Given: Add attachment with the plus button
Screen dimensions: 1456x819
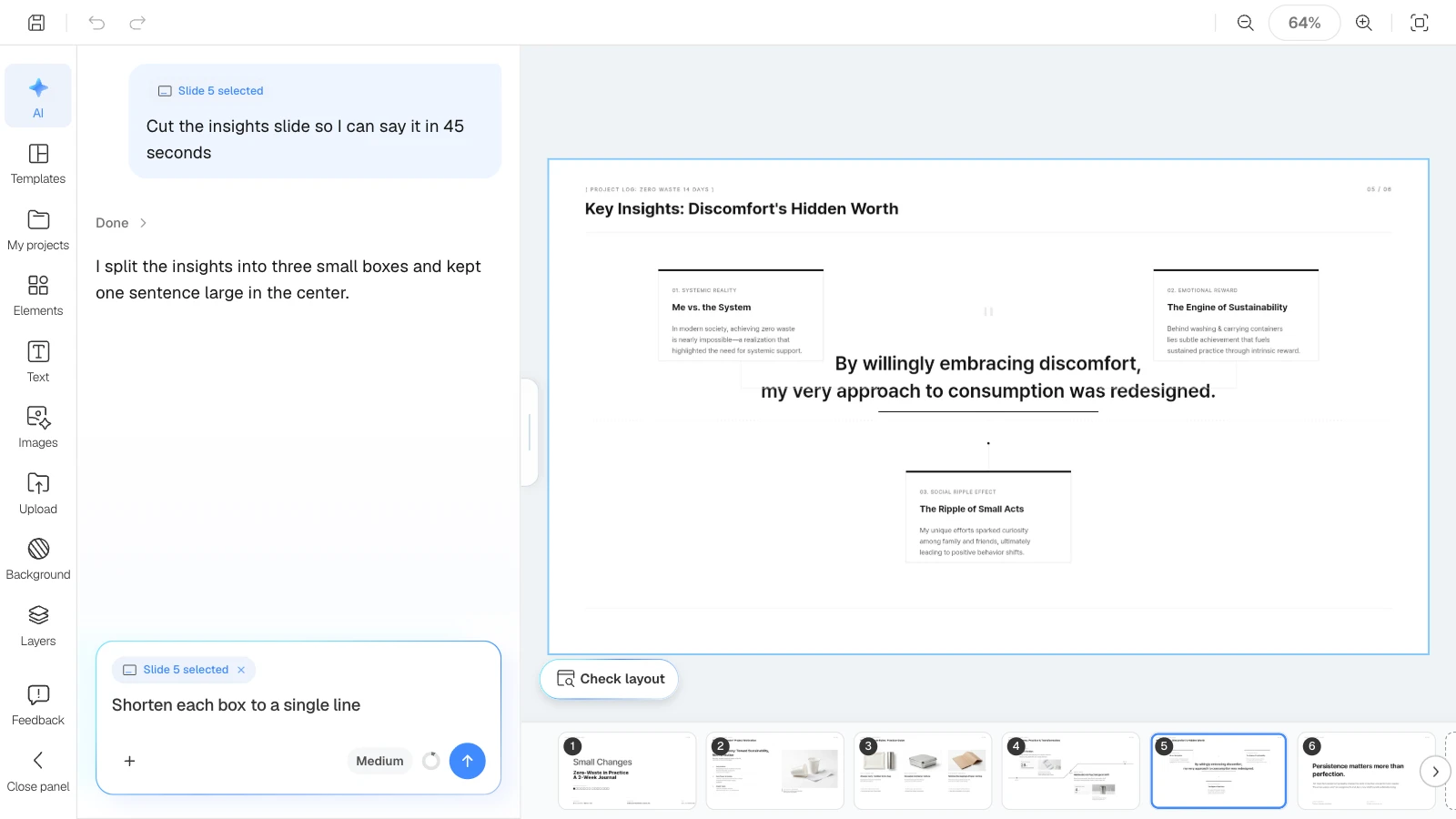Looking at the screenshot, I should point(129,761).
